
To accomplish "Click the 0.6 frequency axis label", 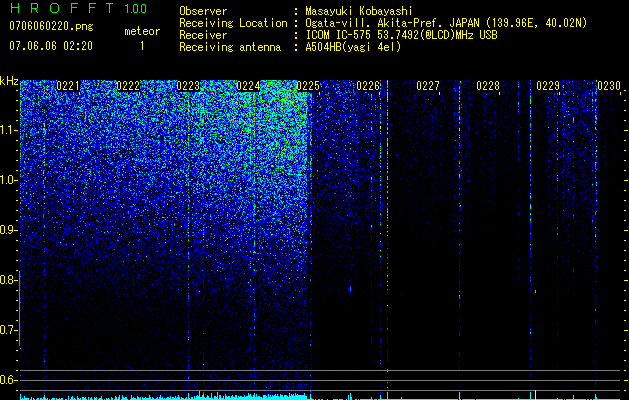I will [x=9, y=380].
